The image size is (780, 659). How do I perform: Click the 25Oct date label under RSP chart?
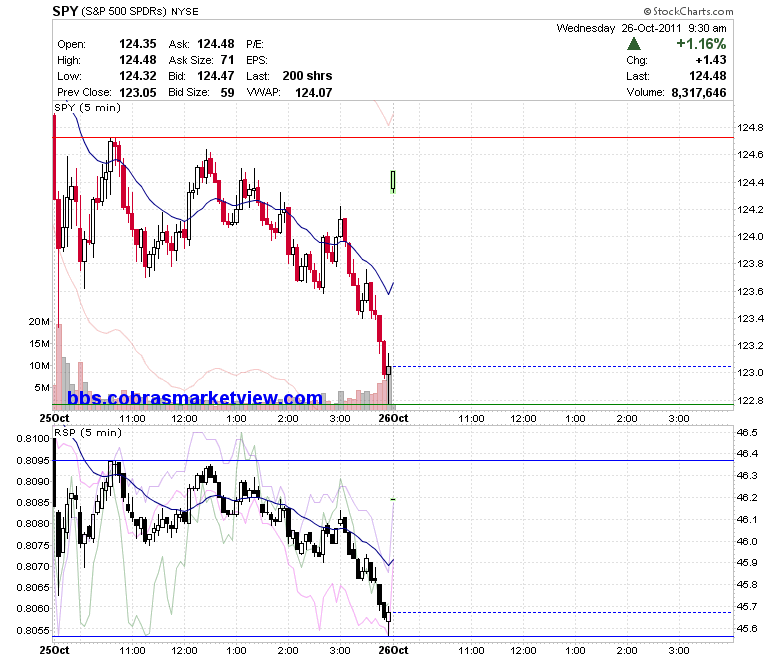point(54,650)
